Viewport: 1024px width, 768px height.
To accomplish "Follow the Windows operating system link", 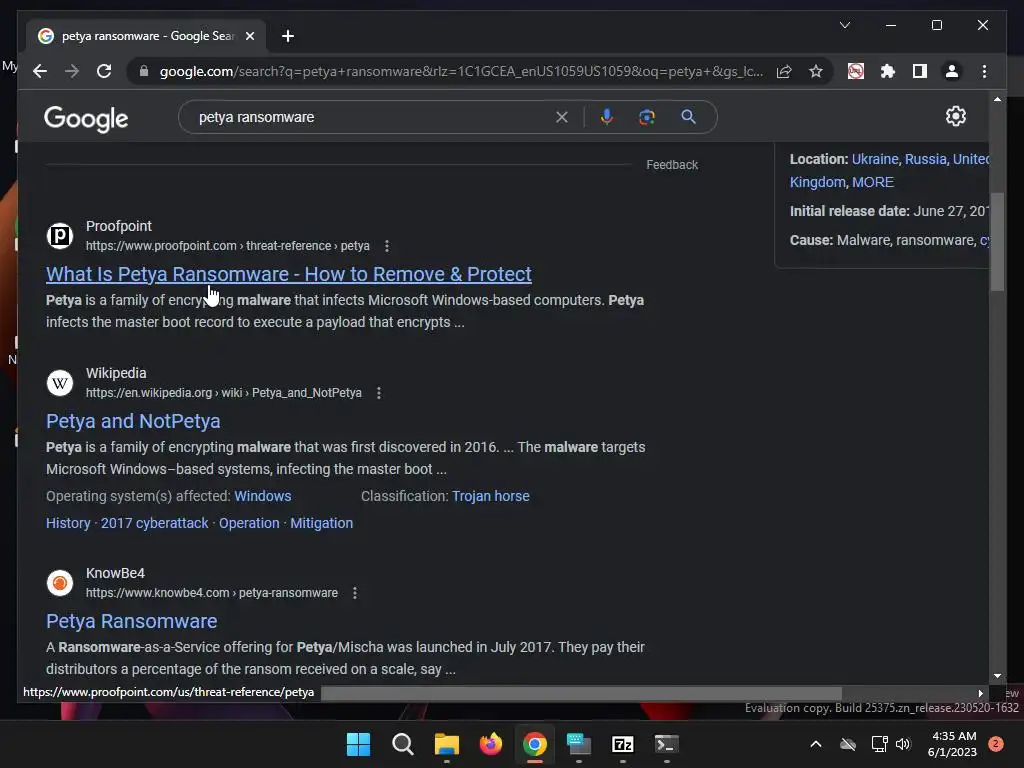I will pyautogui.click(x=263, y=496).
